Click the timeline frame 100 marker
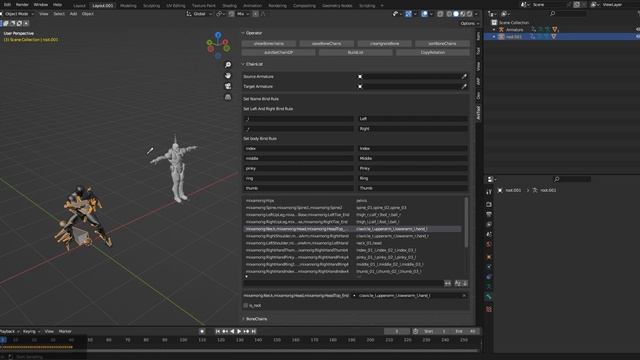The width and height of the screenshot is (640, 360). (183, 340)
